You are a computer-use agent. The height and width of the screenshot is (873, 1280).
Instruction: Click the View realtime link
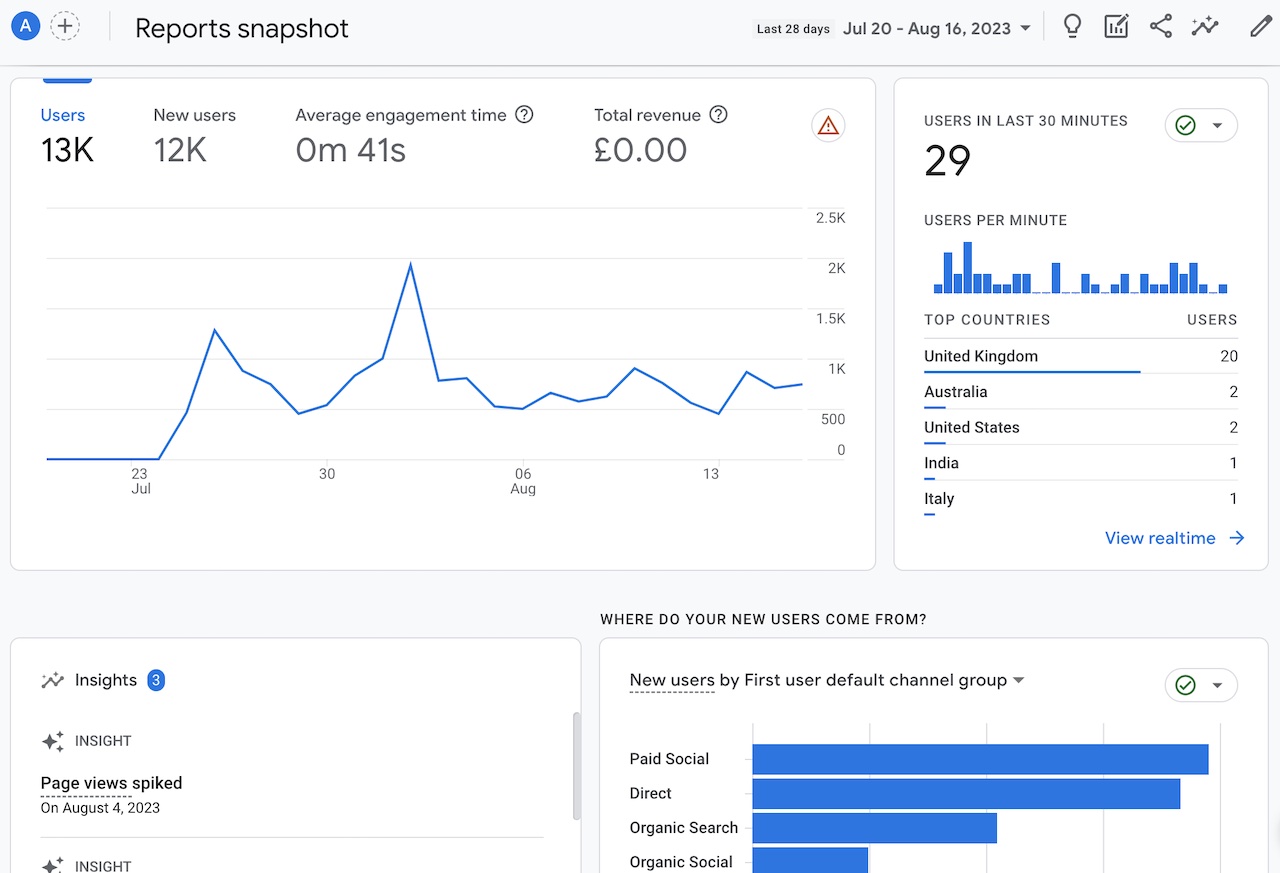[x=1160, y=538]
